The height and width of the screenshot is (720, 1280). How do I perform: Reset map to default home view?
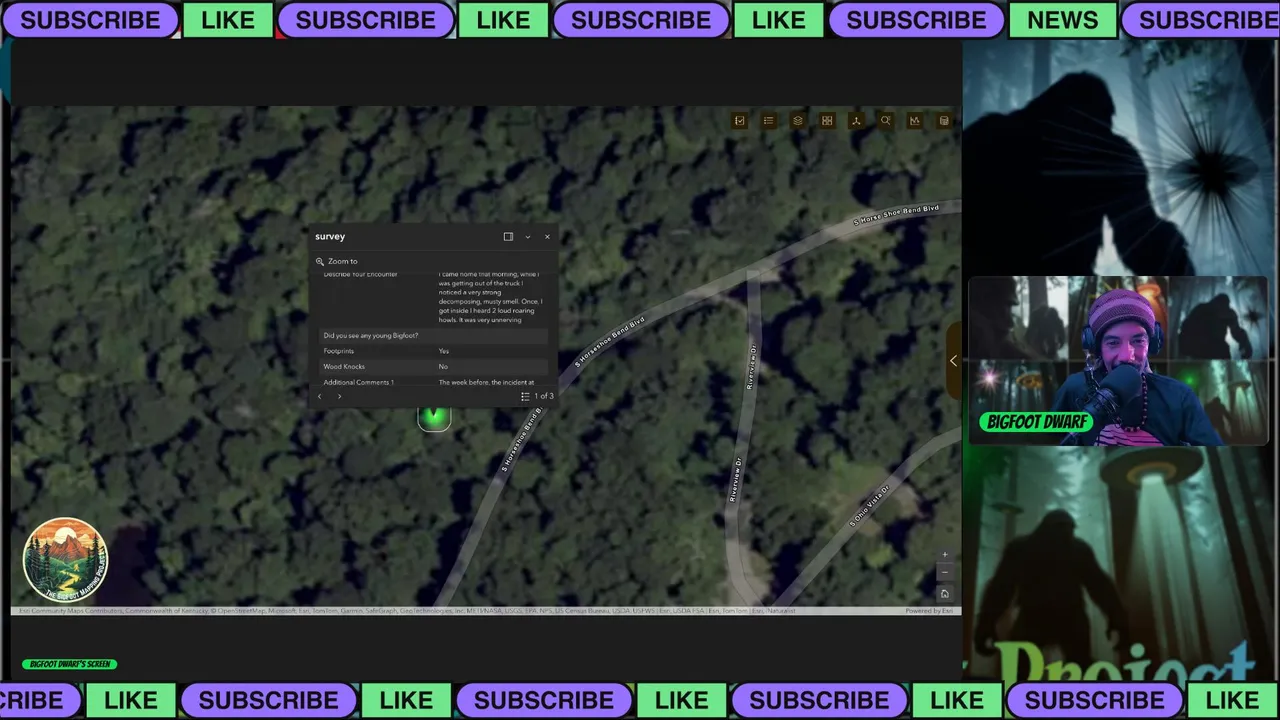[x=945, y=593]
